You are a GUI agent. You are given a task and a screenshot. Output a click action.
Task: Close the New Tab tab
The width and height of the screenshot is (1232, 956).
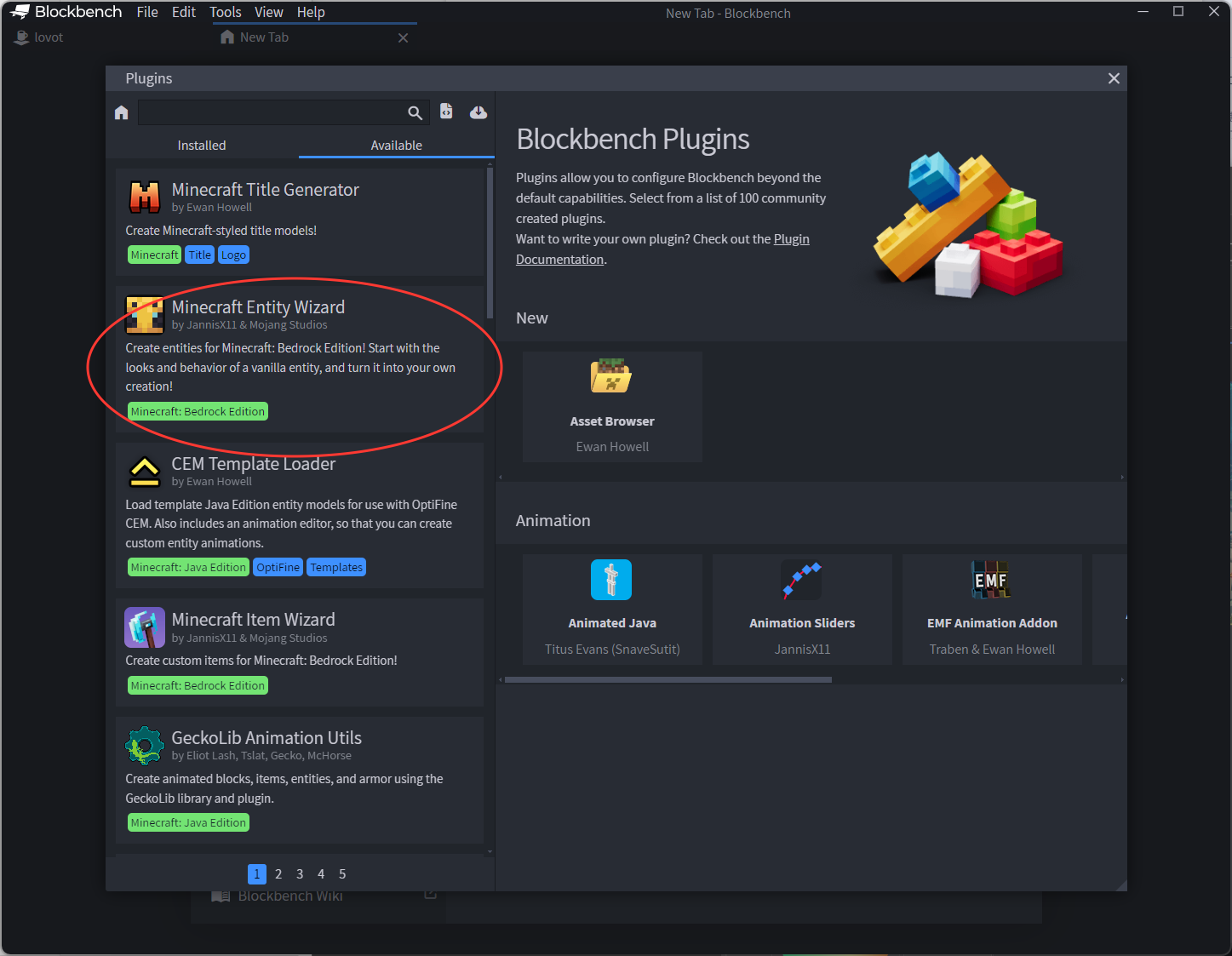coord(404,37)
